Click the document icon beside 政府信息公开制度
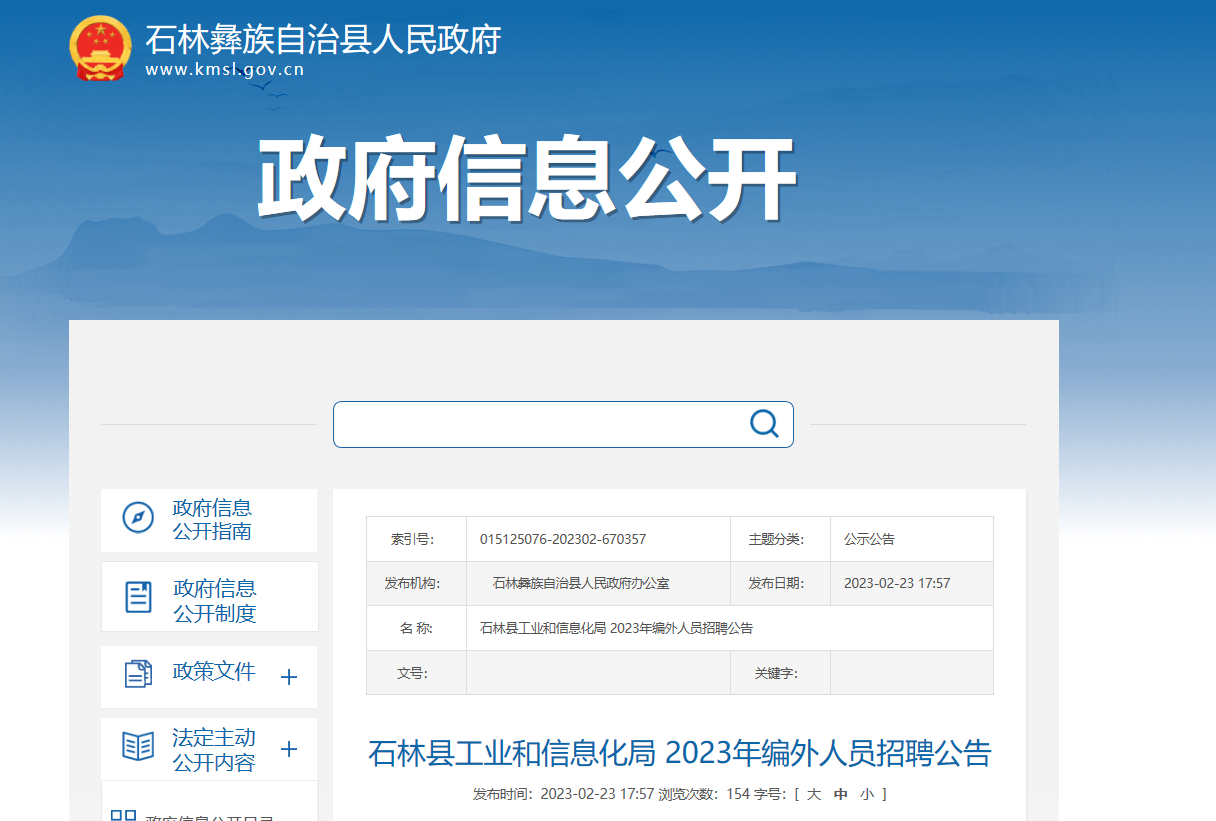The image size is (1216, 821). point(138,597)
